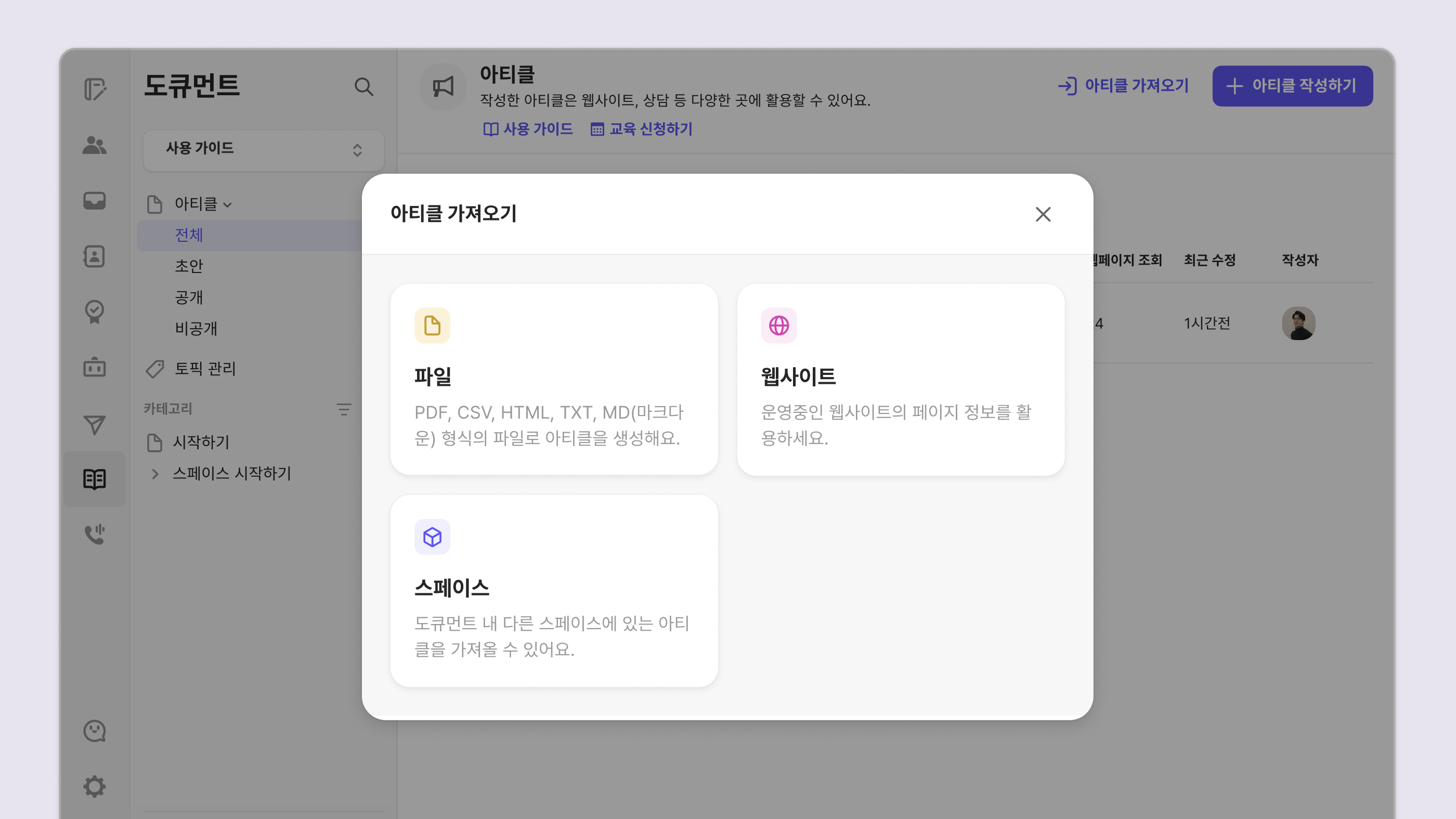
Task: Open 토픽 관리 in the sidebar
Action: click(204, 369)
